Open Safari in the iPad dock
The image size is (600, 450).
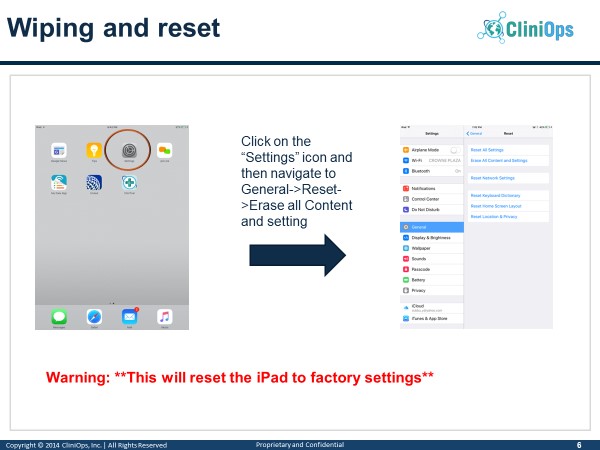[94, 317]
